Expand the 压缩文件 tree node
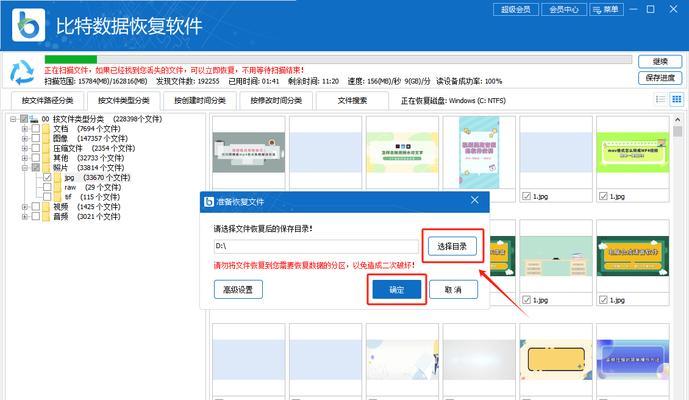Screen dimensions: 689x400 pyautogui.click(x=25, y=148)
